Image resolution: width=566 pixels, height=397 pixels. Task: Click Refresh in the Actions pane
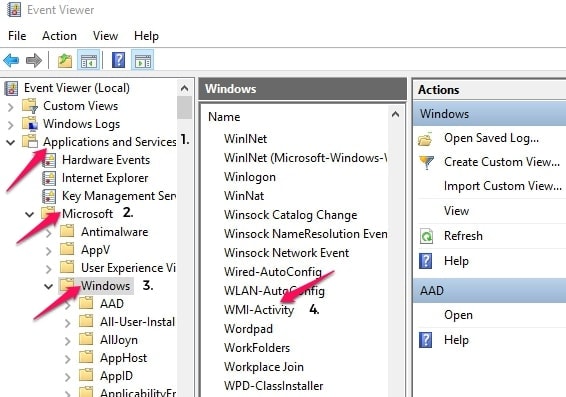pos(463,236)
